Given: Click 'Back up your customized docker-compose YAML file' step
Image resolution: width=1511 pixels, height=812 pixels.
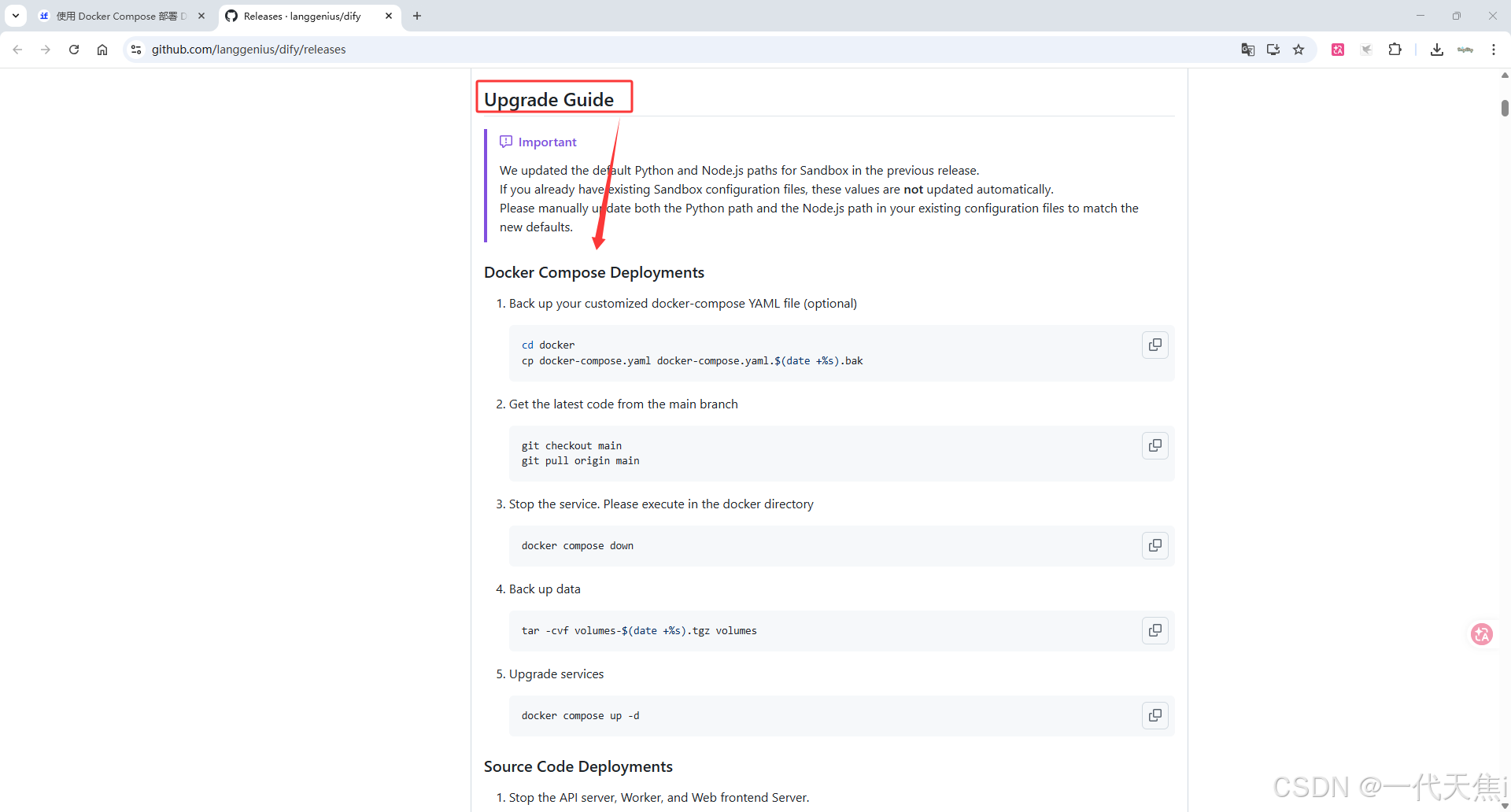Looking at the screenshot, I should tap(683, 304).
